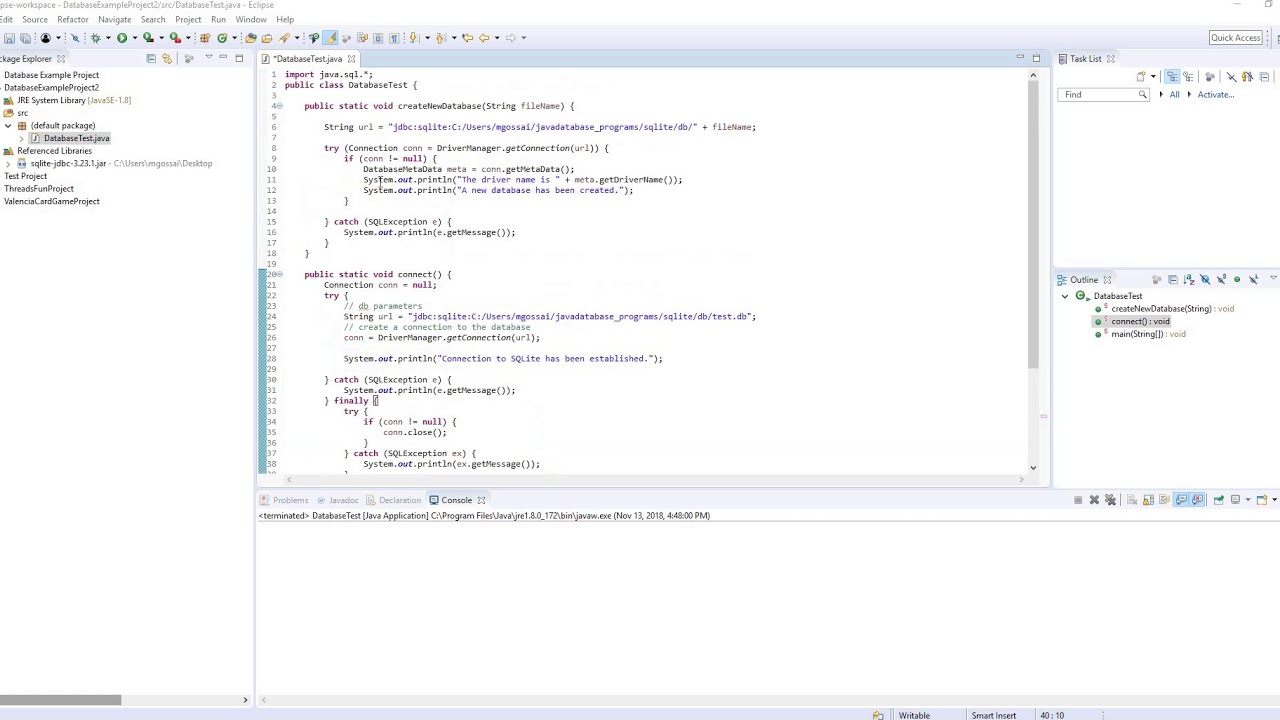Toggle Show Whitespace Characters icon
The height and width of the screenshot is (720, 1280).
(394, 38)
